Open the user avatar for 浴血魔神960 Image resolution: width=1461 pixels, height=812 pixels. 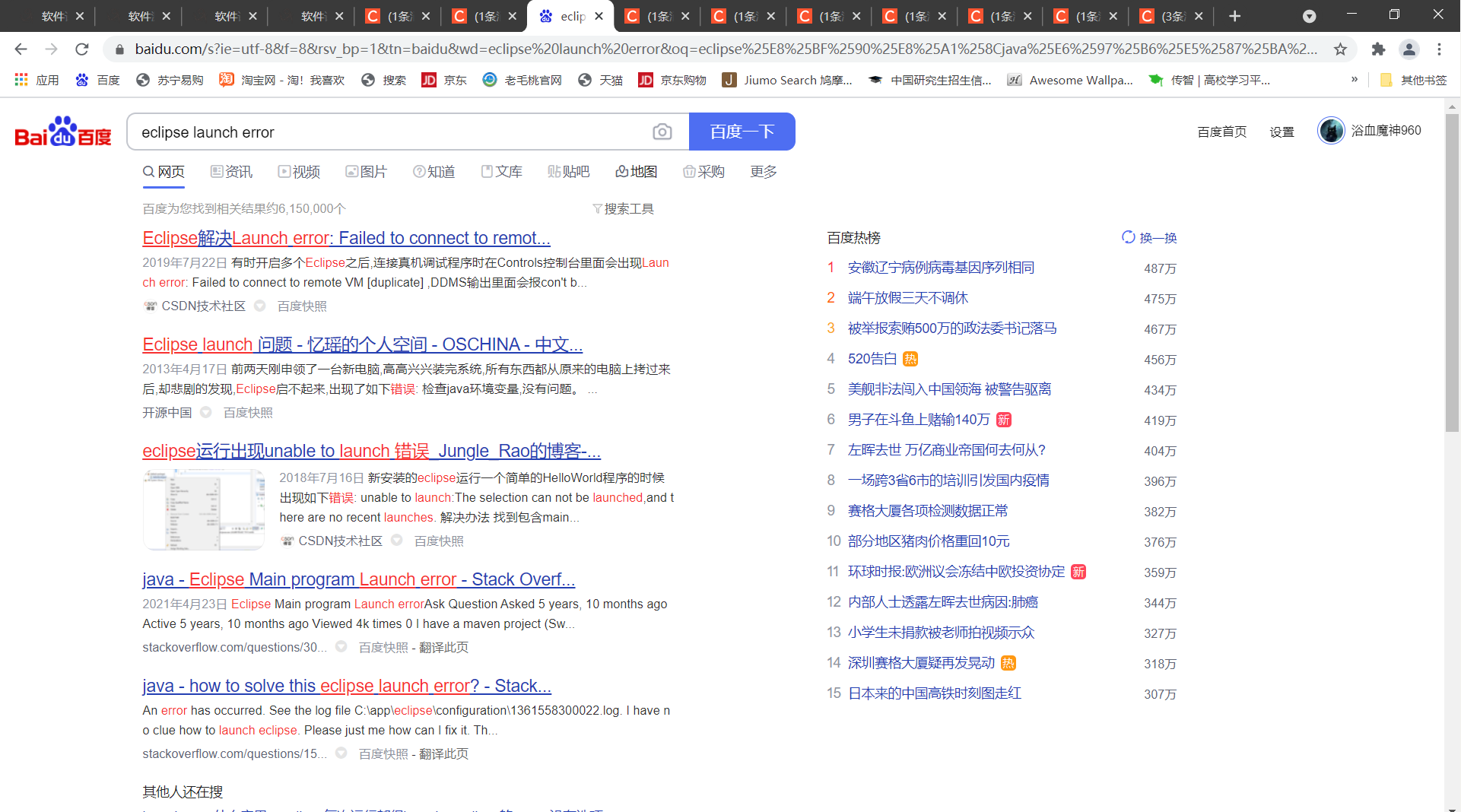pos(1331,131)
